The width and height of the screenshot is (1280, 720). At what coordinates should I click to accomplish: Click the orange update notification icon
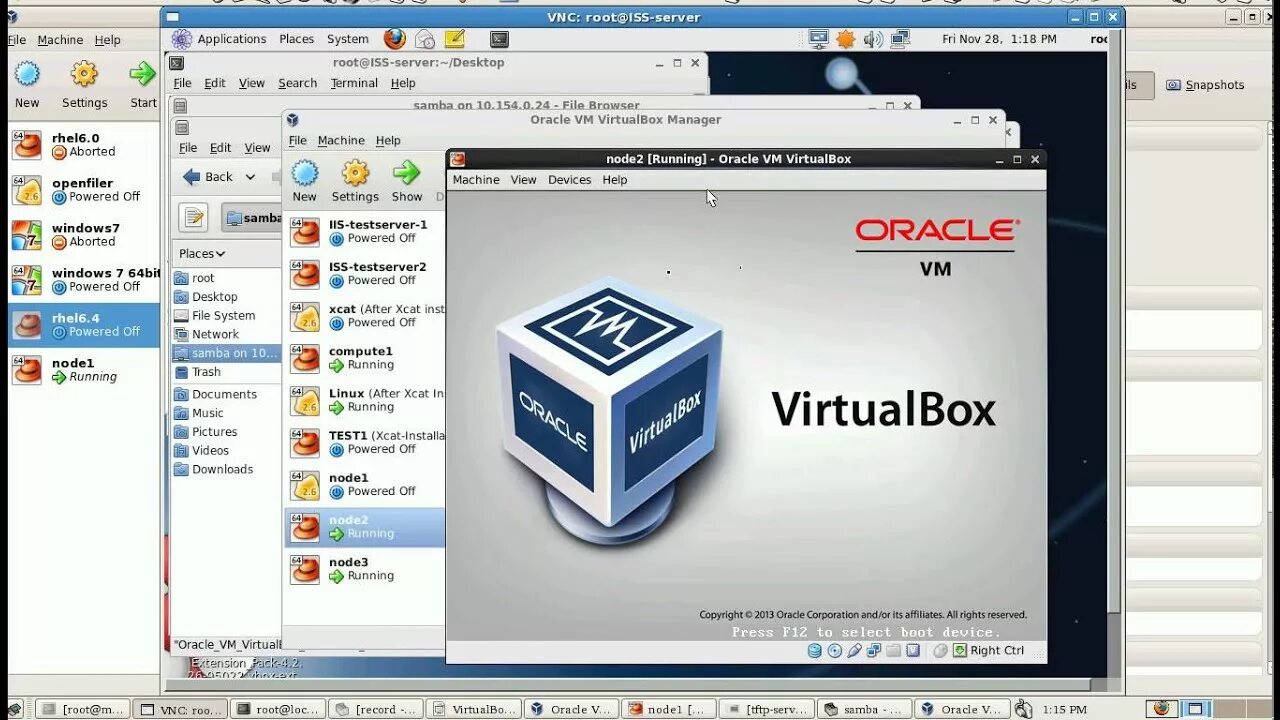[x=846, y=39]
